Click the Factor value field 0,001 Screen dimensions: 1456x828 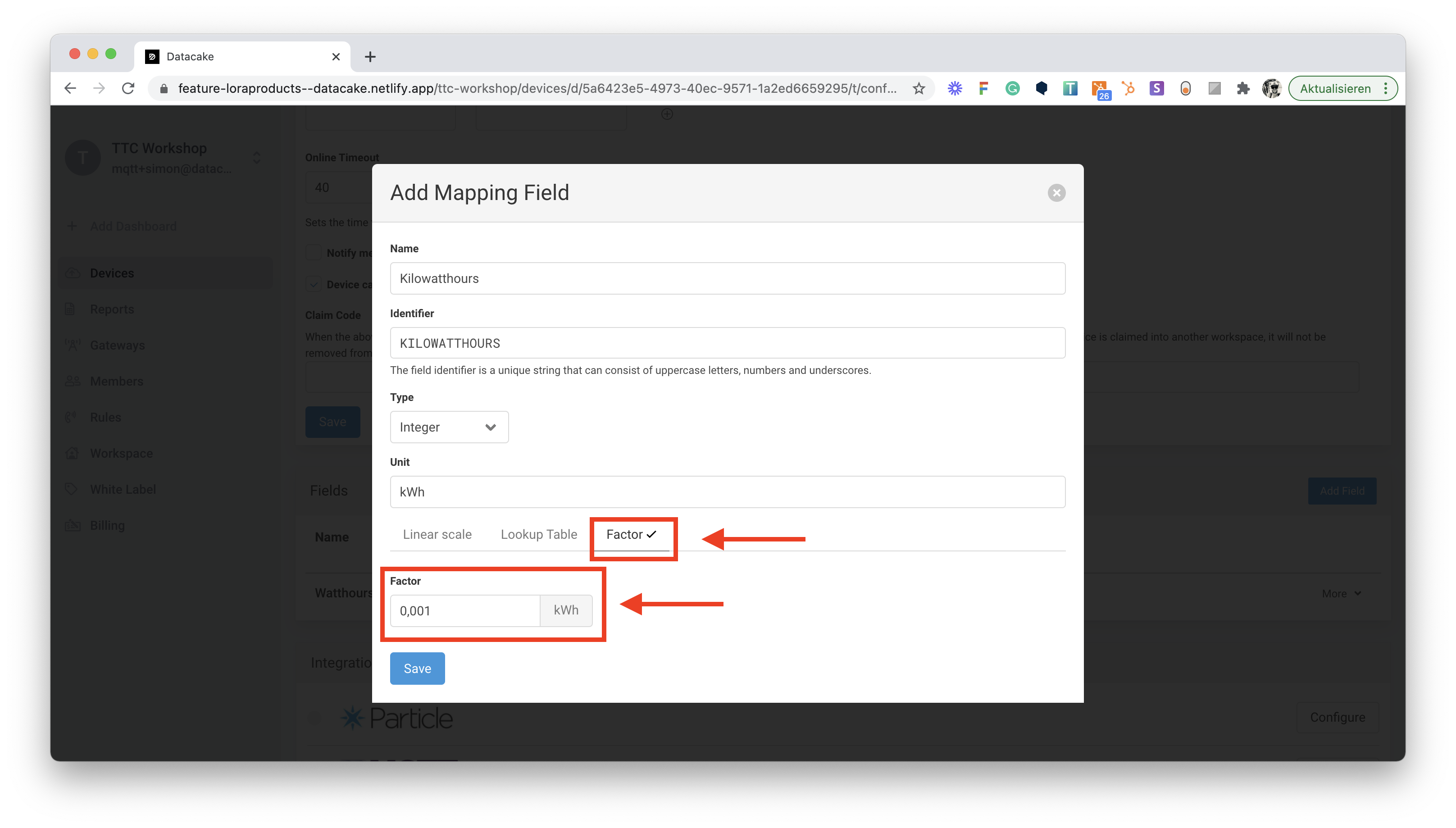click(x=464, y=611)
